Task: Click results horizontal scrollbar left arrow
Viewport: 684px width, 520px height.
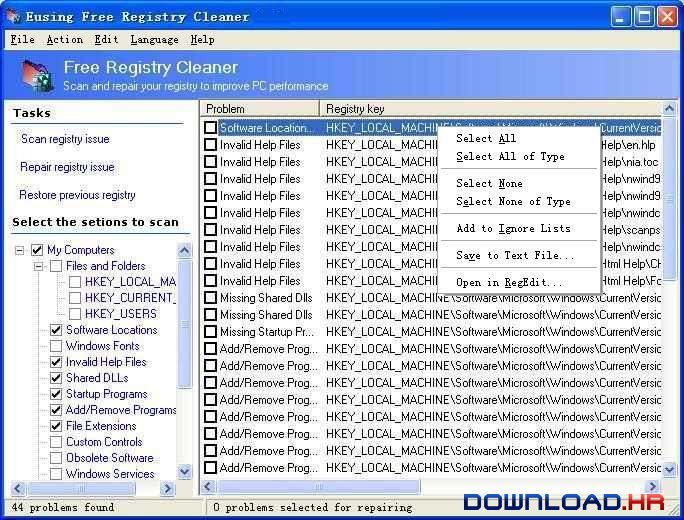Action: click(208, 486)
